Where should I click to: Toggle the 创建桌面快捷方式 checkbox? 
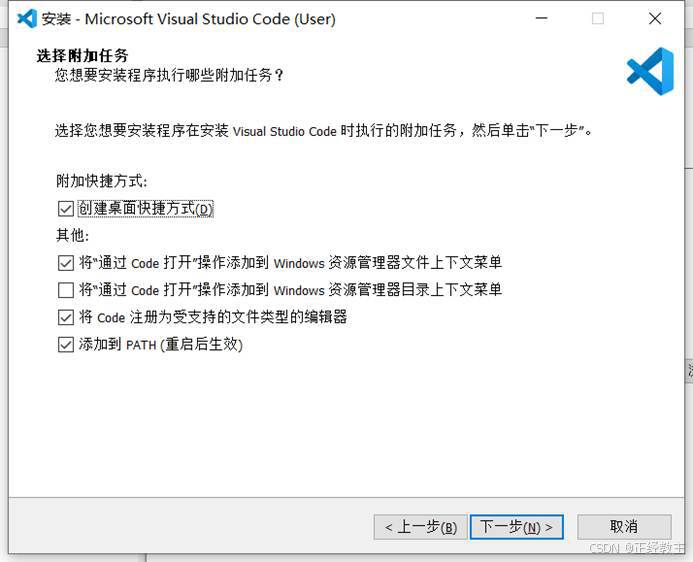(66, 209)
